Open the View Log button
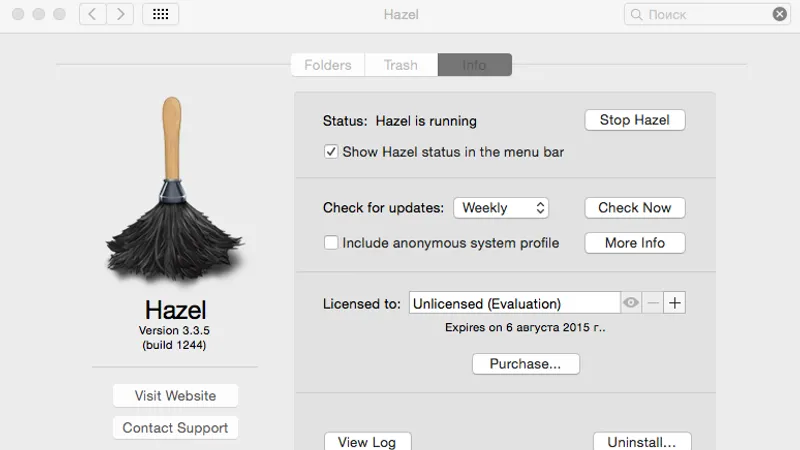Viewport: 800px width, 450px height. point(367,442)
